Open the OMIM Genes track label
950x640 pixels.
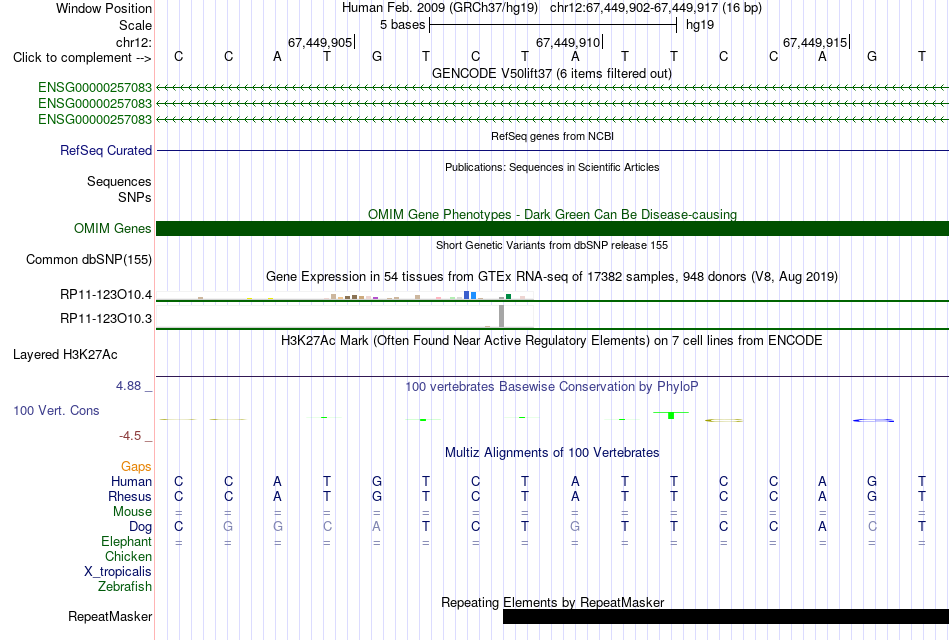(x=112, y=228)
